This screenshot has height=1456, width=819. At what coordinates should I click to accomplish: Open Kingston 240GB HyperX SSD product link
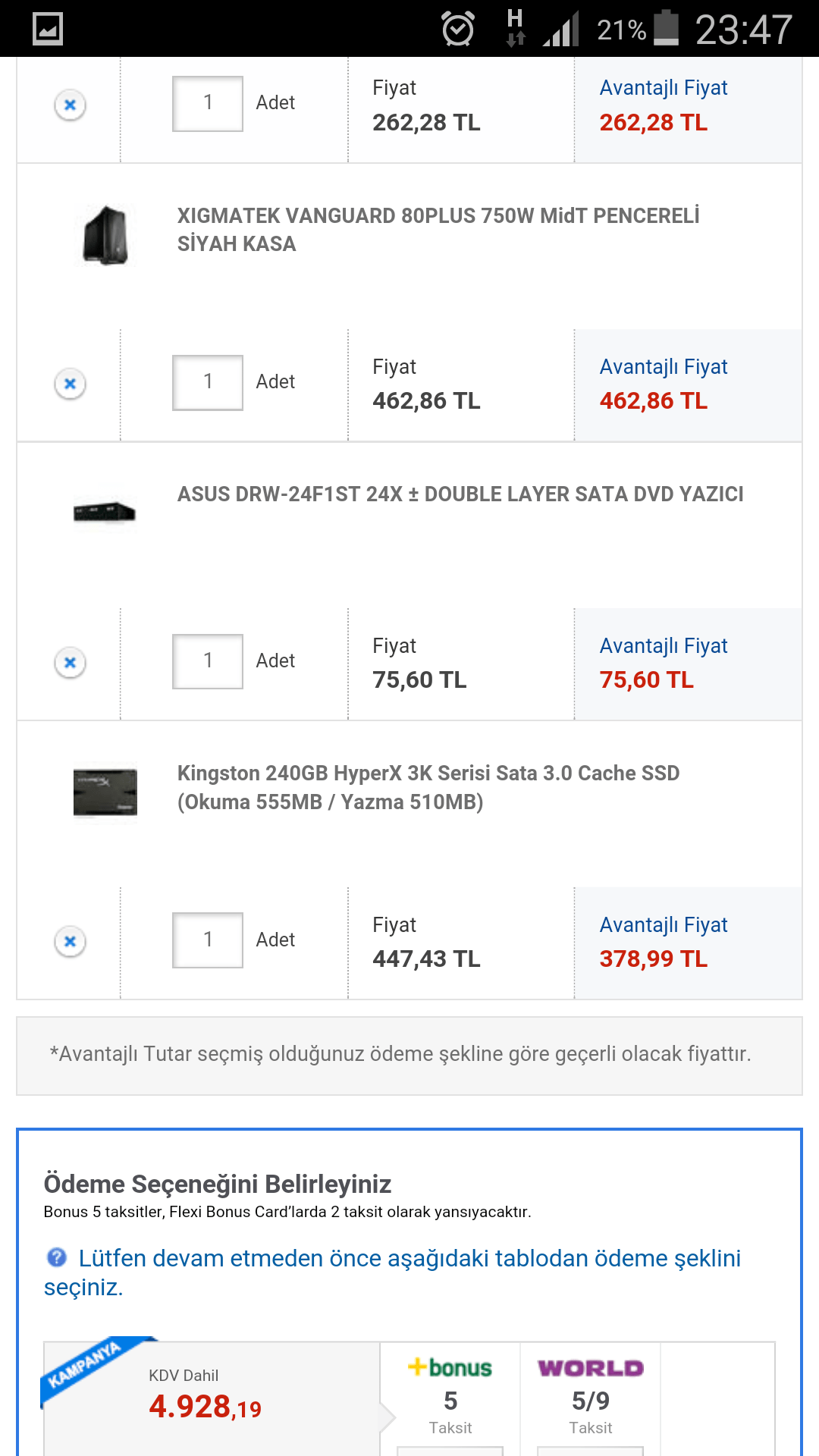tap(428, 787)
